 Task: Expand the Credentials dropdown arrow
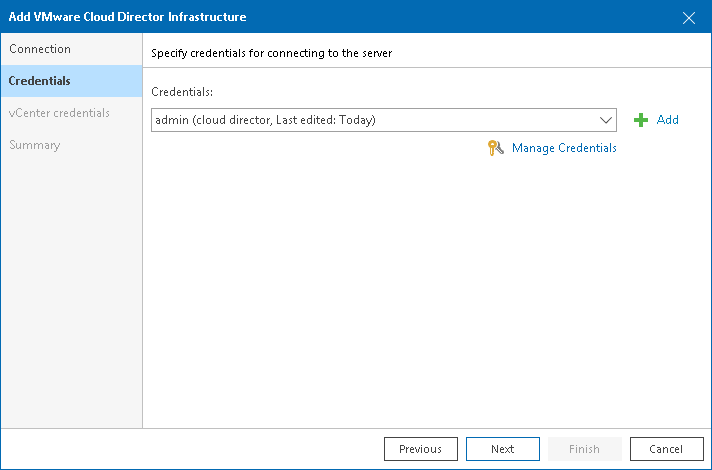(605, 120)
